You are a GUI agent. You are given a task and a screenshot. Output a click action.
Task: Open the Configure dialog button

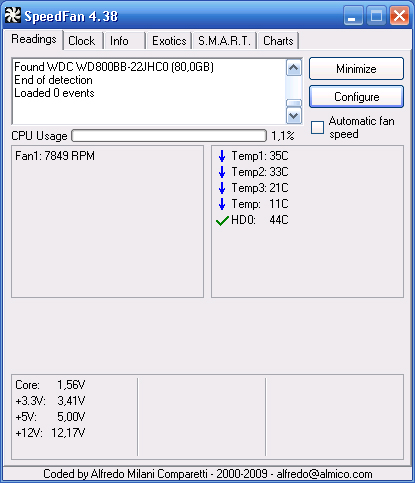click(x=356, y=97)
